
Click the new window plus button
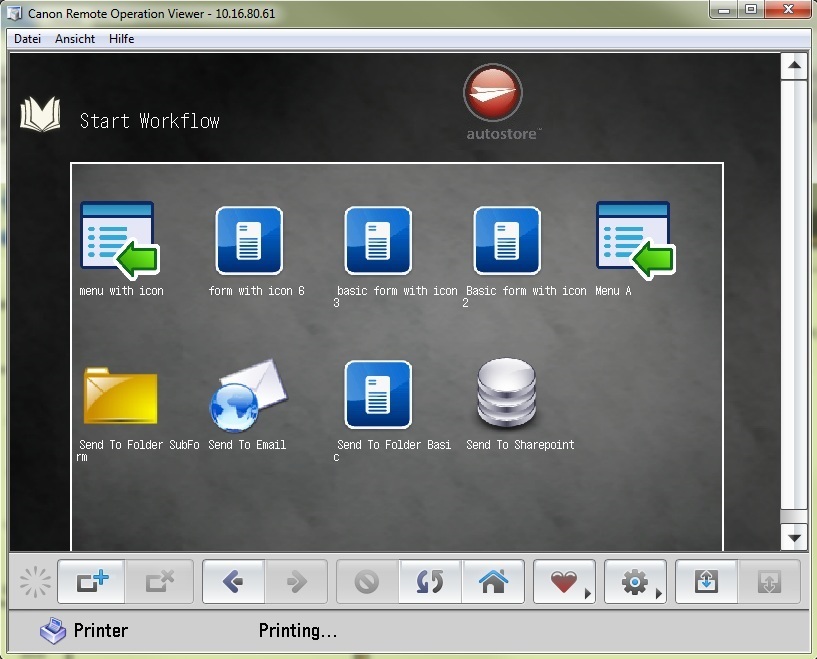(93, 581)
